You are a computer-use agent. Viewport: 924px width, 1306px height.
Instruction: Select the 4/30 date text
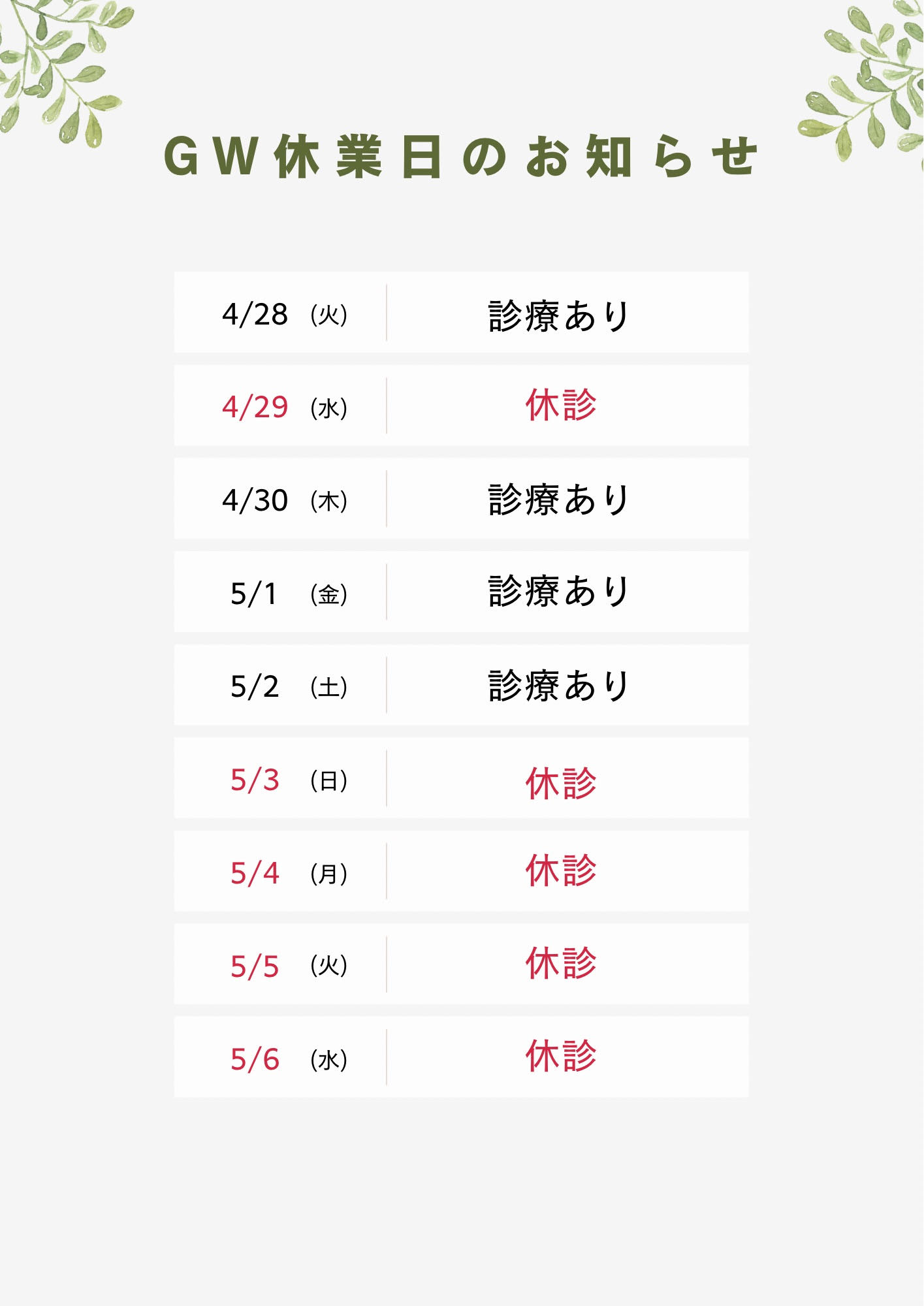[x=255, y=501]
